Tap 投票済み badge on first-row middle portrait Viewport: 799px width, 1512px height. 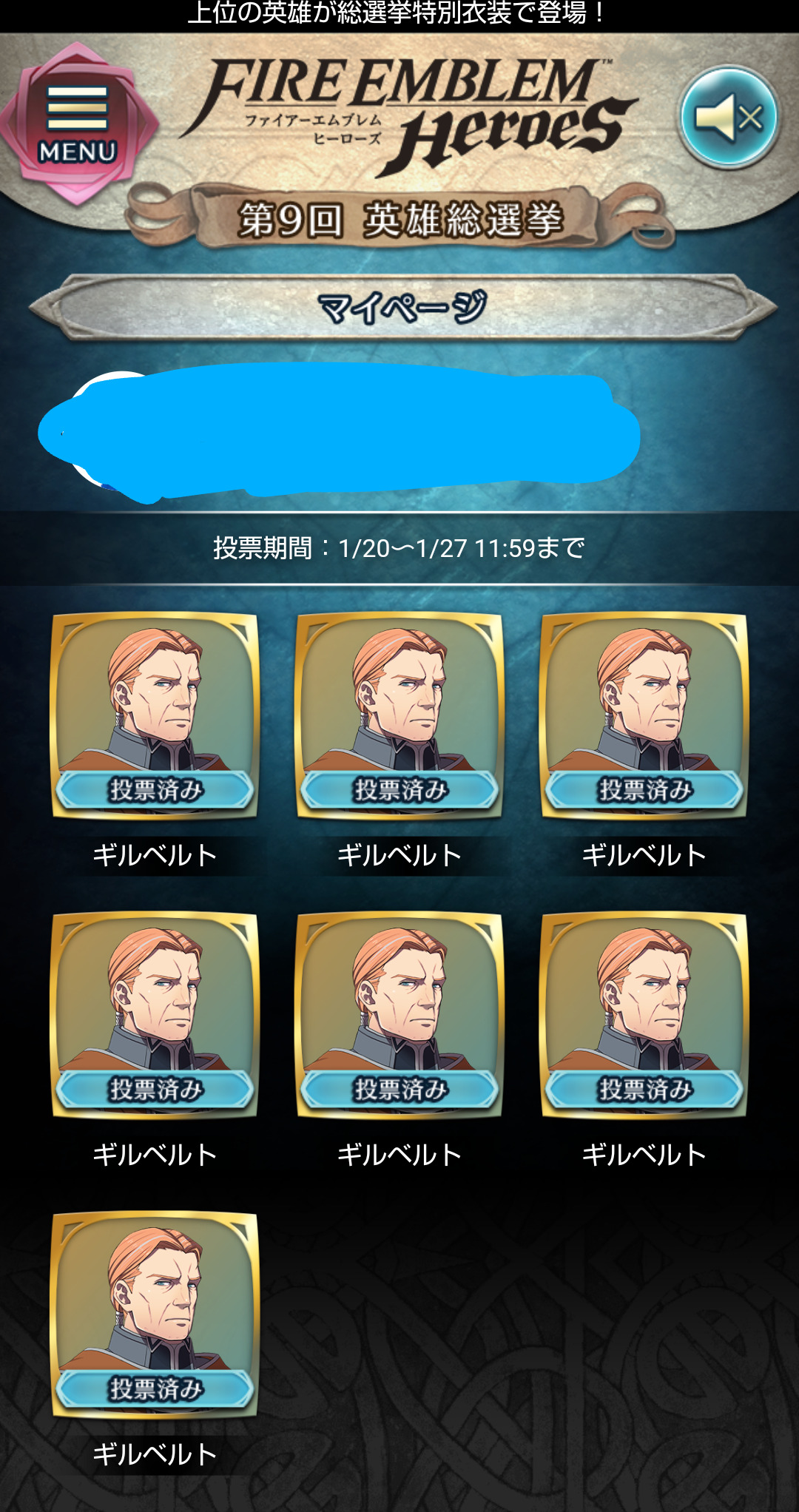399,789
